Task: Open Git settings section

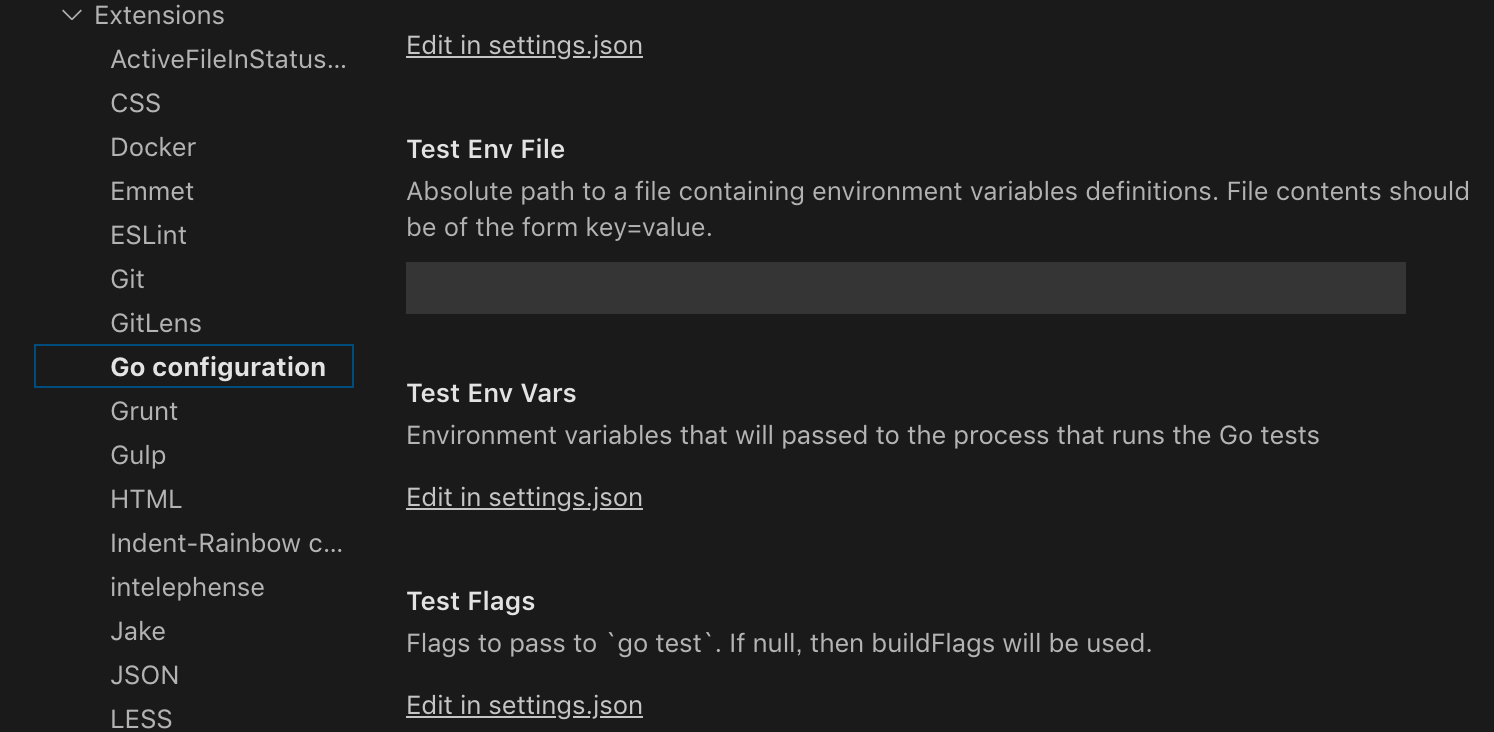Action: pyautogui.click(x=128, y=280)
